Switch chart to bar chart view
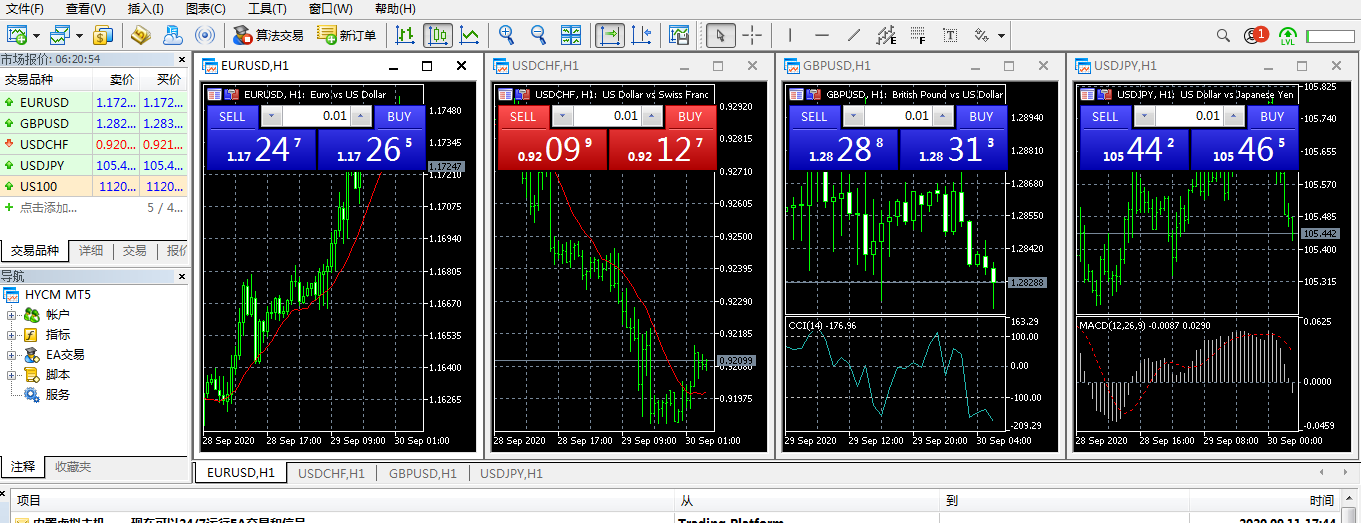Image resolution: width=1361 pixels, height=523 pixels. pos(405,36)
